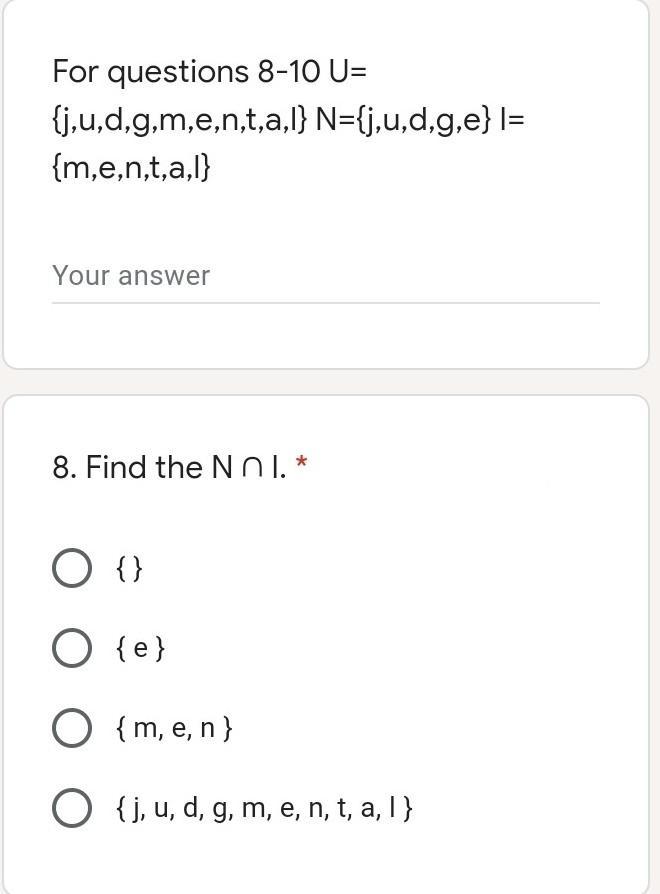Choose the { e } radio button
660x894 pixels.
pyautogui.click(x=71, y=648)
